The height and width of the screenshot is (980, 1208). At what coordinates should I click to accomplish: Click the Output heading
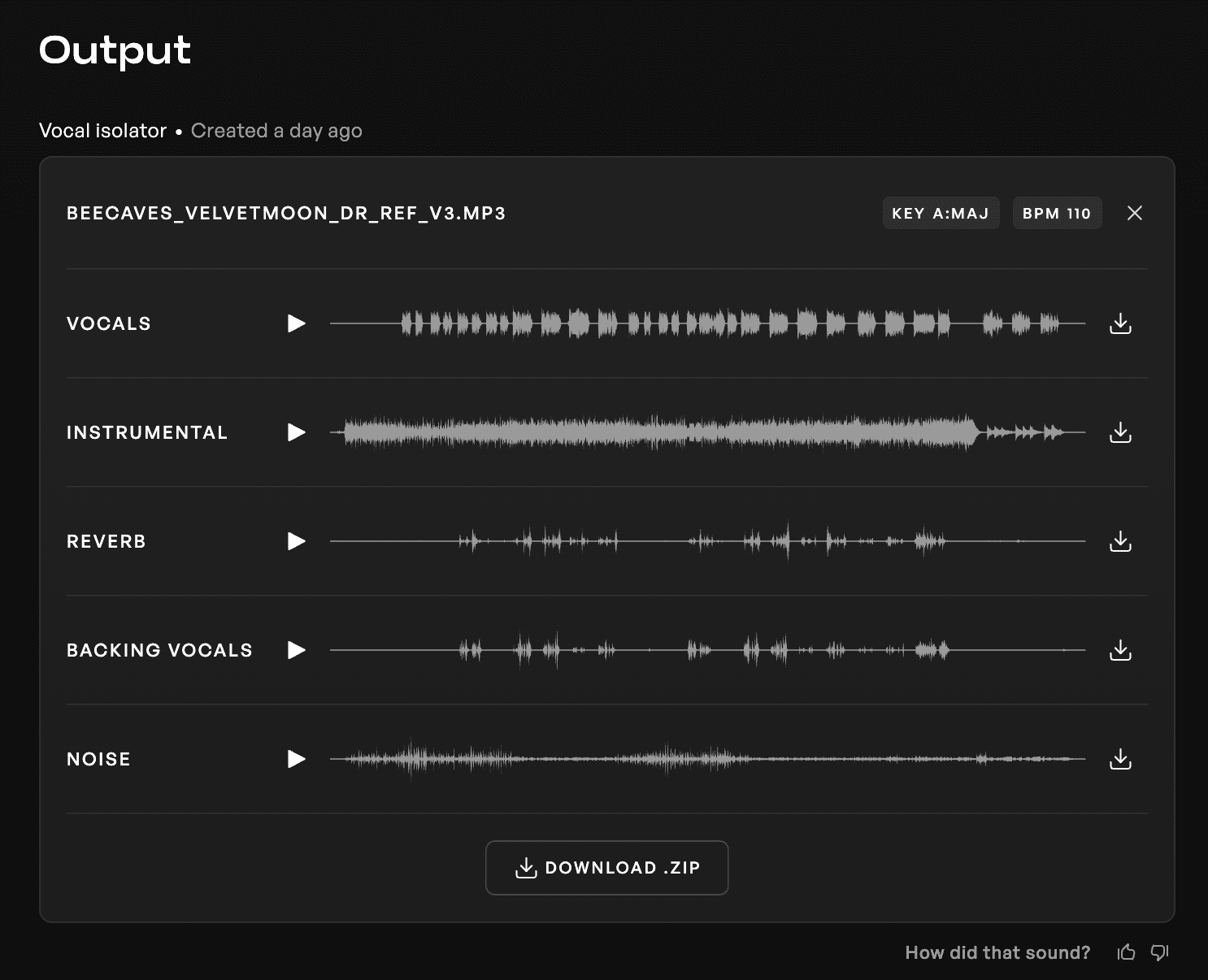pos(115,50)
